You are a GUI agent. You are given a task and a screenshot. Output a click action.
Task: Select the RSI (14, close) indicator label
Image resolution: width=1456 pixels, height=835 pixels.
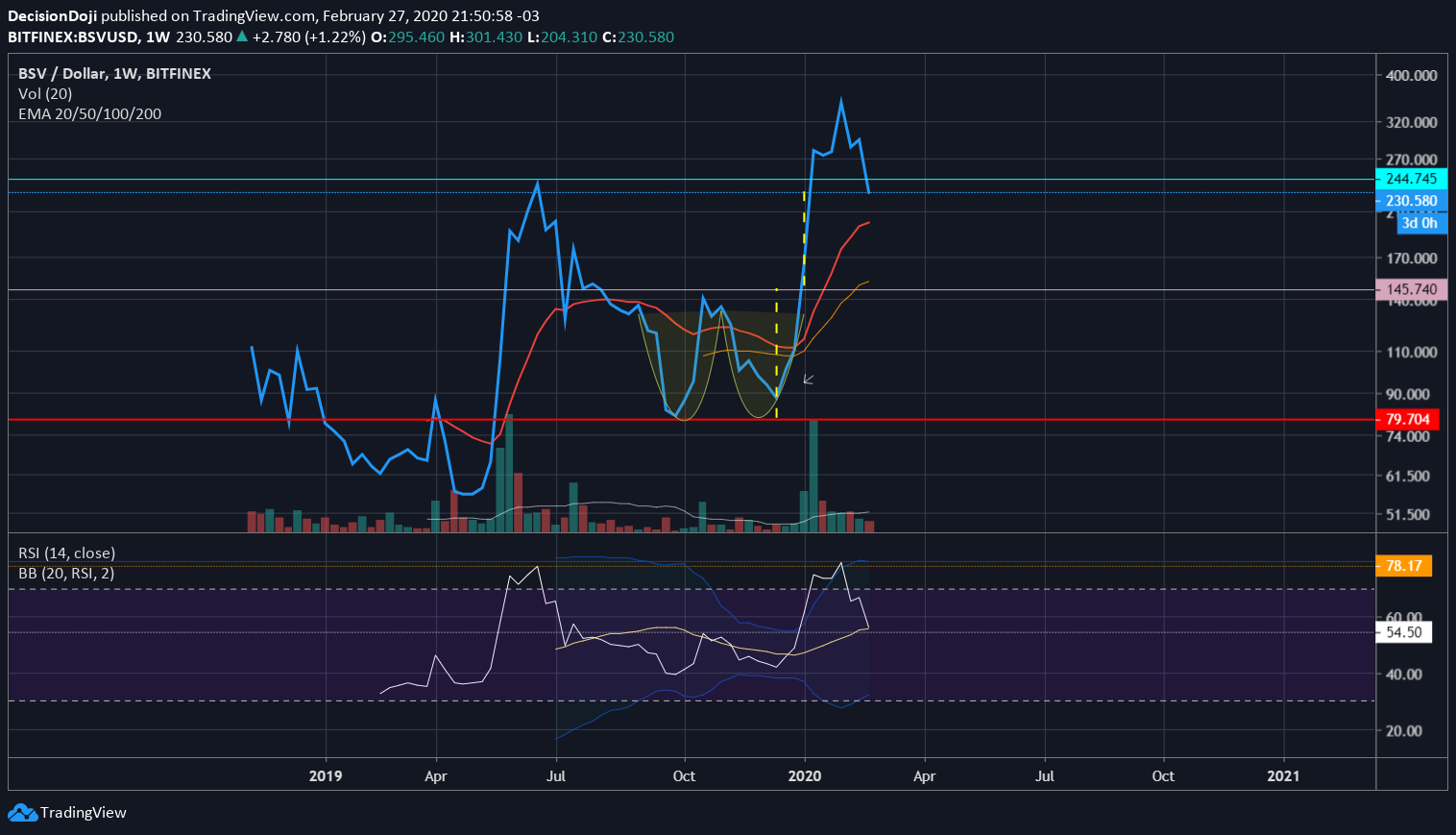coord(67,553)
